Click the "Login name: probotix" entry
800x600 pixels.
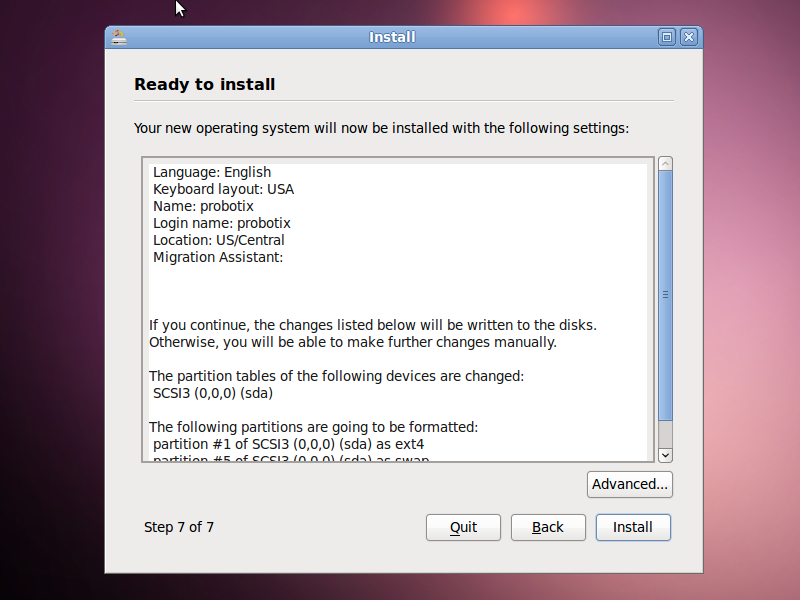click(x=222, y=223)
